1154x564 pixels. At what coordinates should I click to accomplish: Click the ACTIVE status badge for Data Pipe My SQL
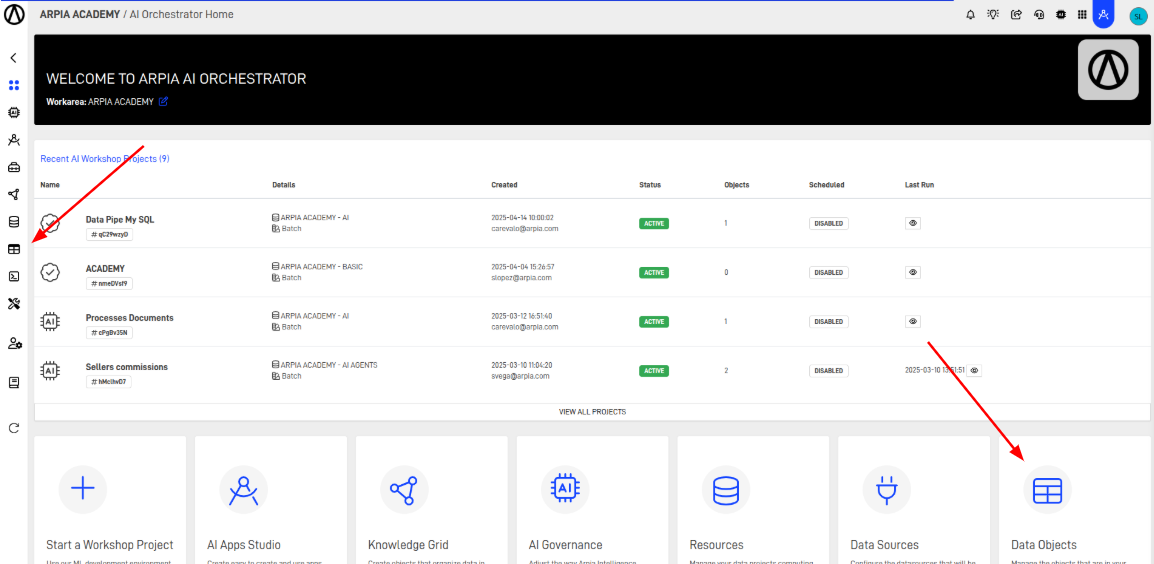click(654, 223)
